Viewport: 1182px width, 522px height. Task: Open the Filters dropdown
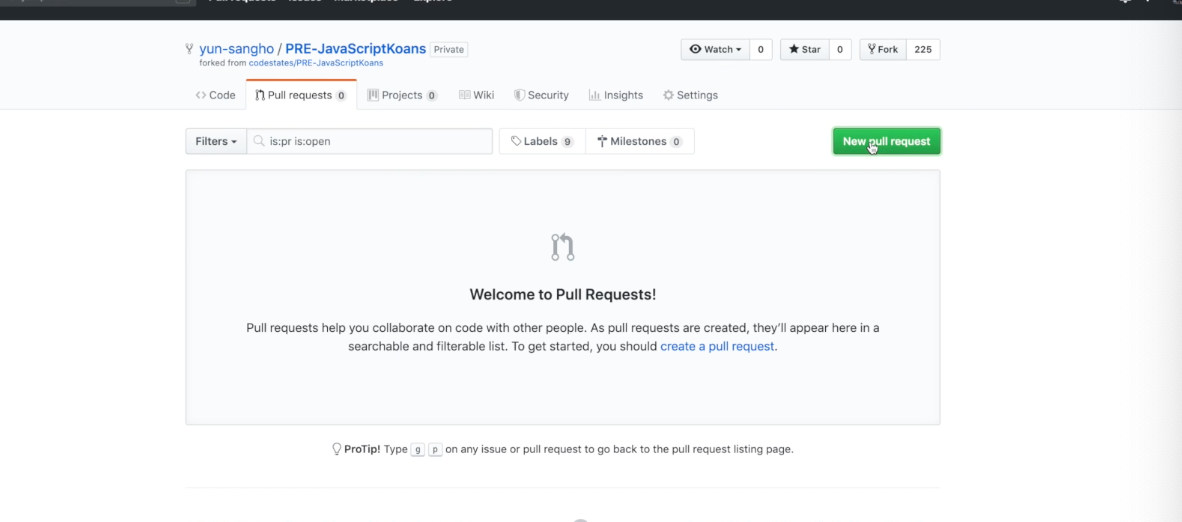coord(216,141)
